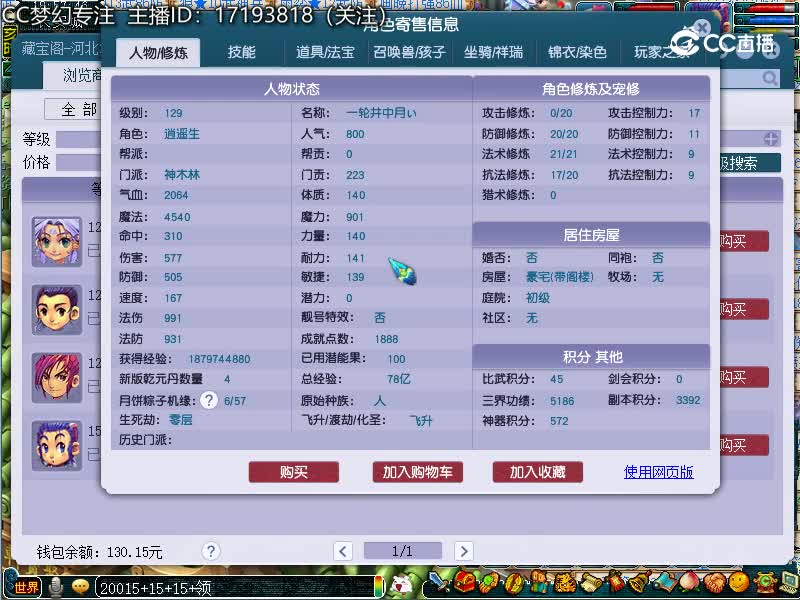Click the white pet face icon beside chat
The height and width of the screenshot is (600, 800).
coord(402,585)
